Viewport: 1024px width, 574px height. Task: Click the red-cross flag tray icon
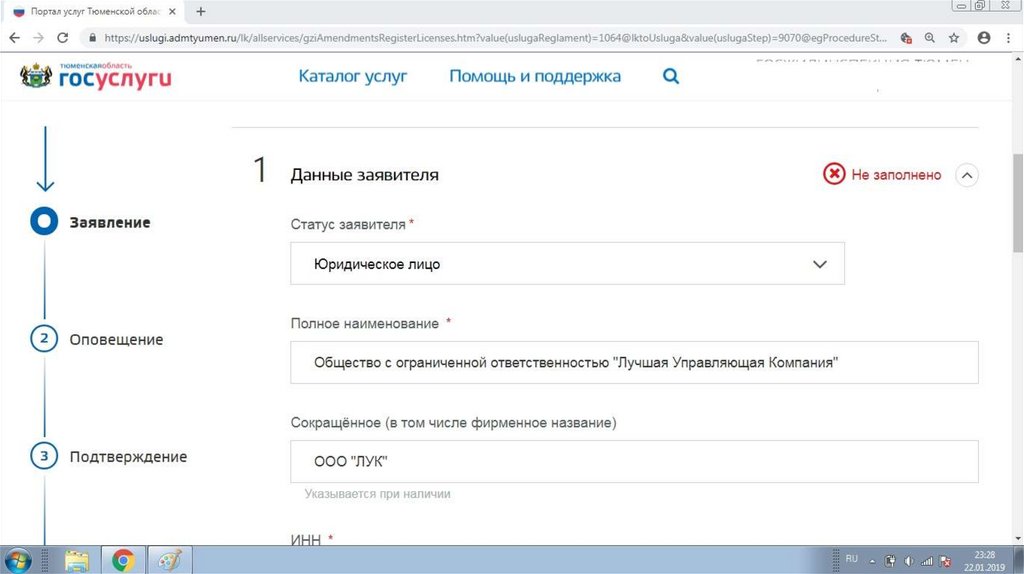pyautogui.click(x=945, y=561)
